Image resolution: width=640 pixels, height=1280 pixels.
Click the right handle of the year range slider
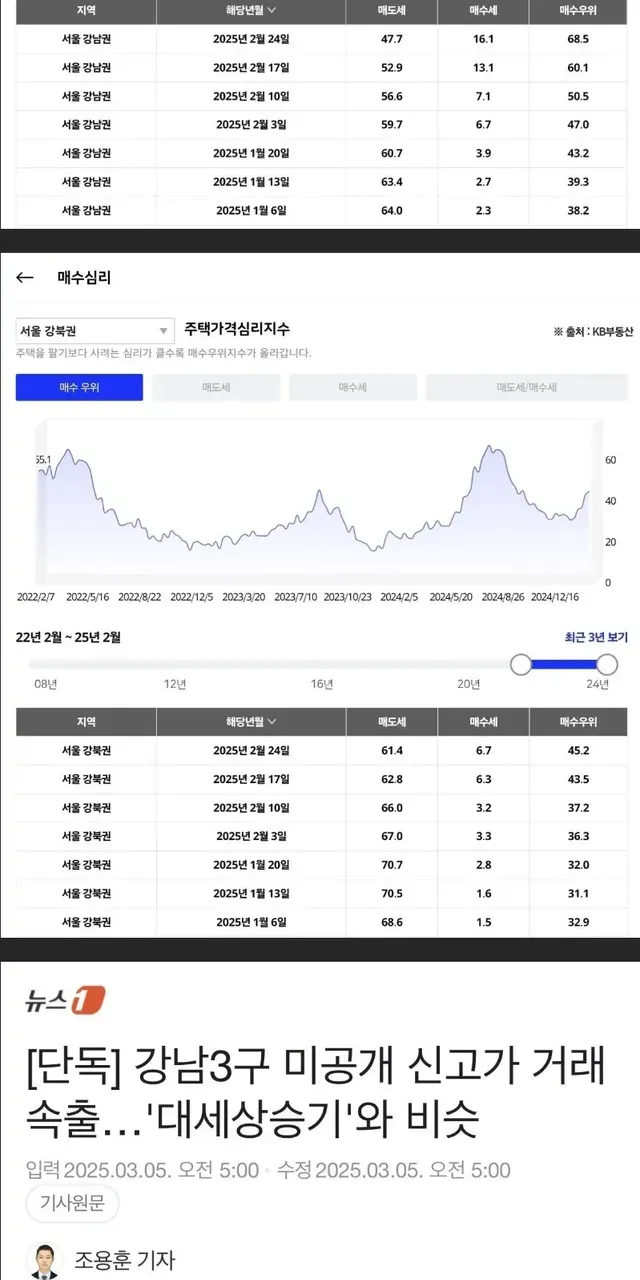pyautogui.click(x=607, y=665)
